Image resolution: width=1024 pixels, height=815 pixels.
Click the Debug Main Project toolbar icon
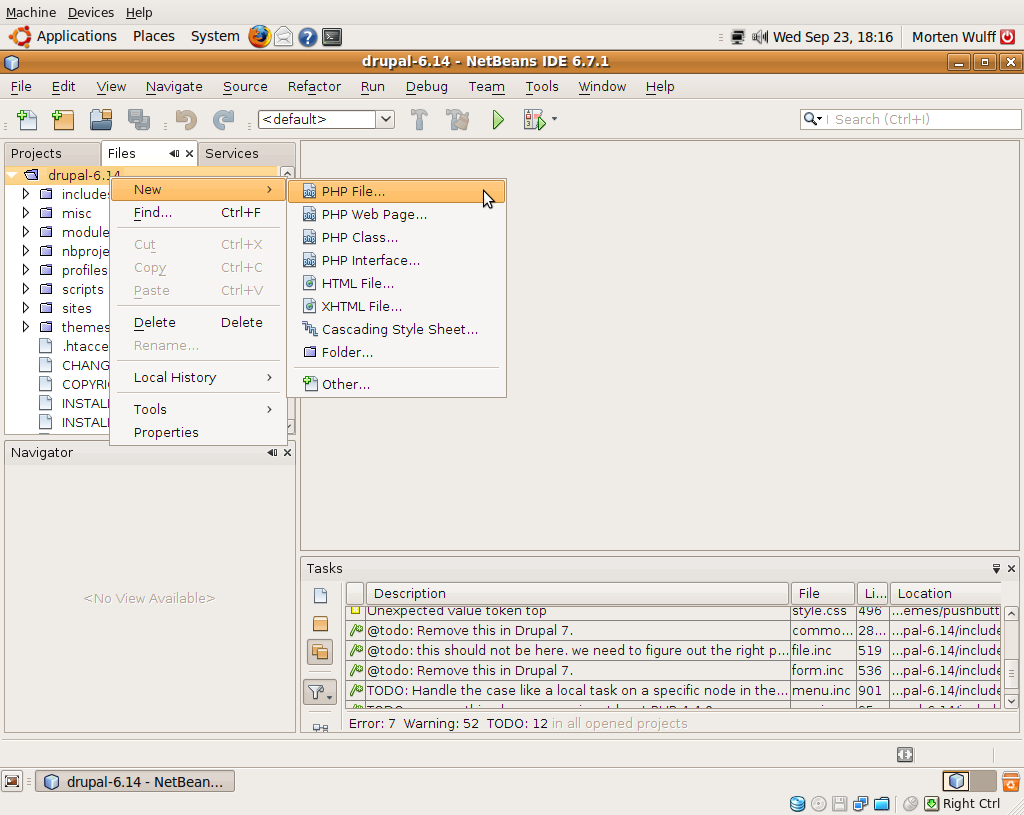[x=534, y=120]
